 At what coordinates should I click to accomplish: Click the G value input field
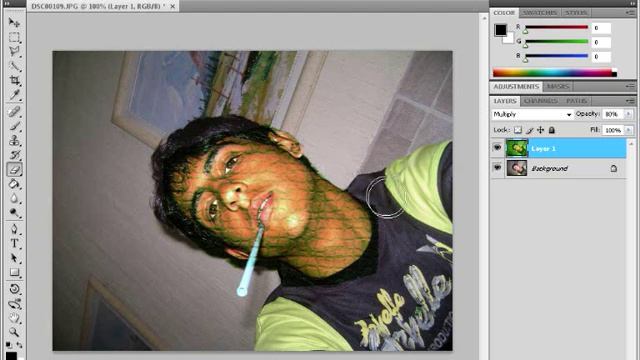[x=601, y=42]
